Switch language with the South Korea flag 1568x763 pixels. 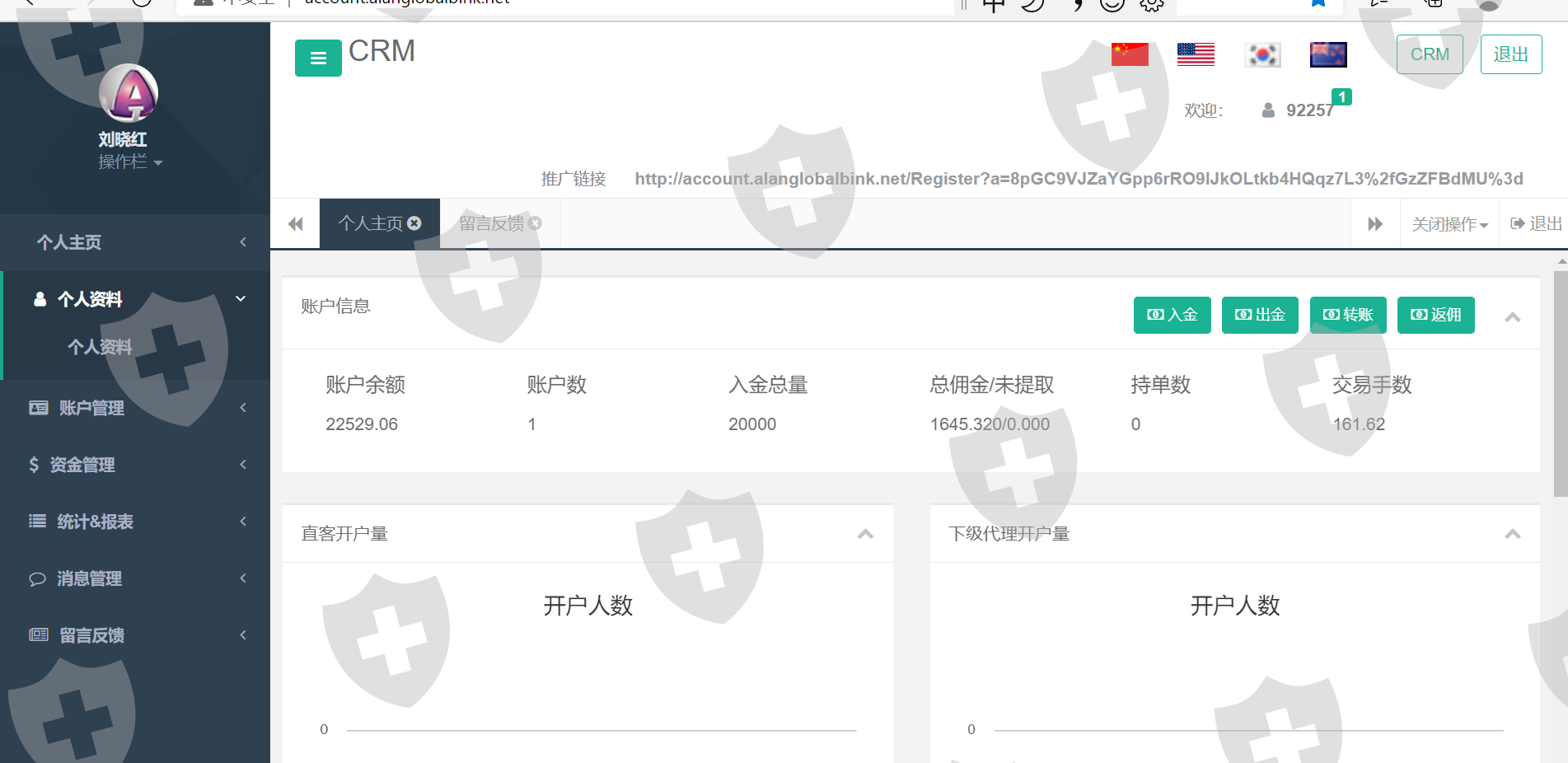coord(1262,54)
